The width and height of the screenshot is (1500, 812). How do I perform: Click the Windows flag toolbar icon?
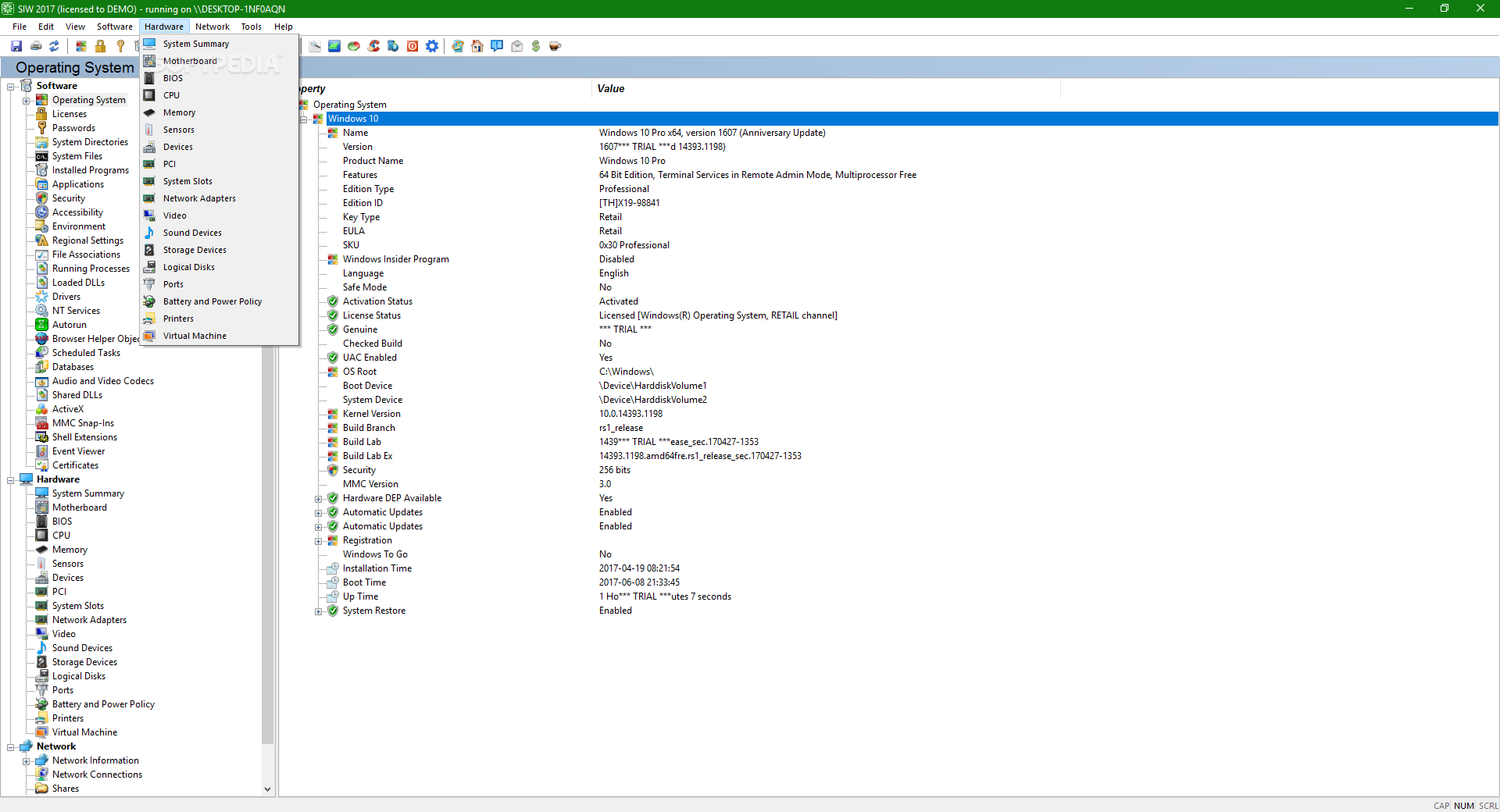click(x=80, y=46)
